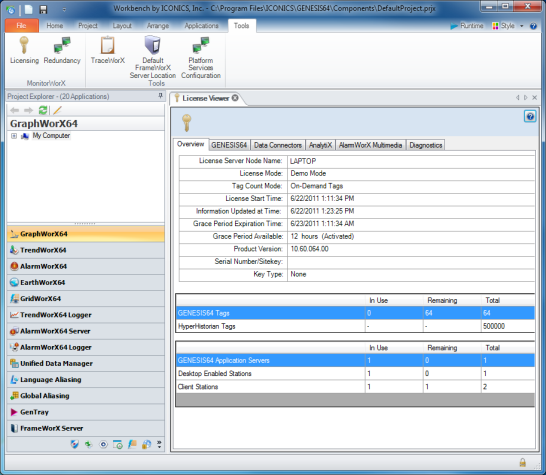Click the Runtime button
The width and height of the screenshot is (546, 475).
(x=467, y=26)
